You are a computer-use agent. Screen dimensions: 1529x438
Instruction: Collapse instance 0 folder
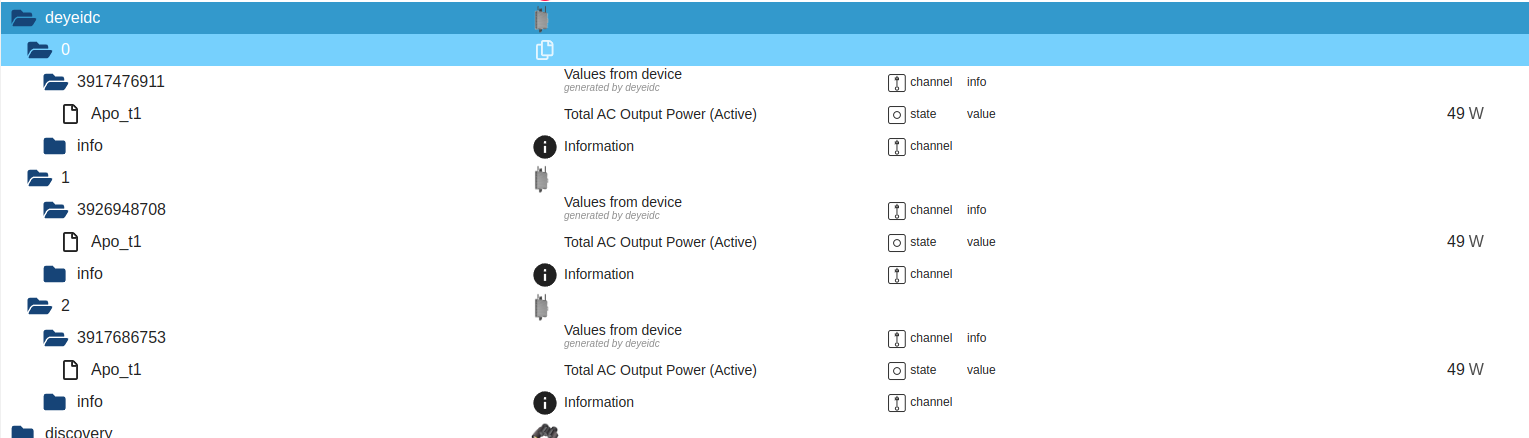(39, 50)
